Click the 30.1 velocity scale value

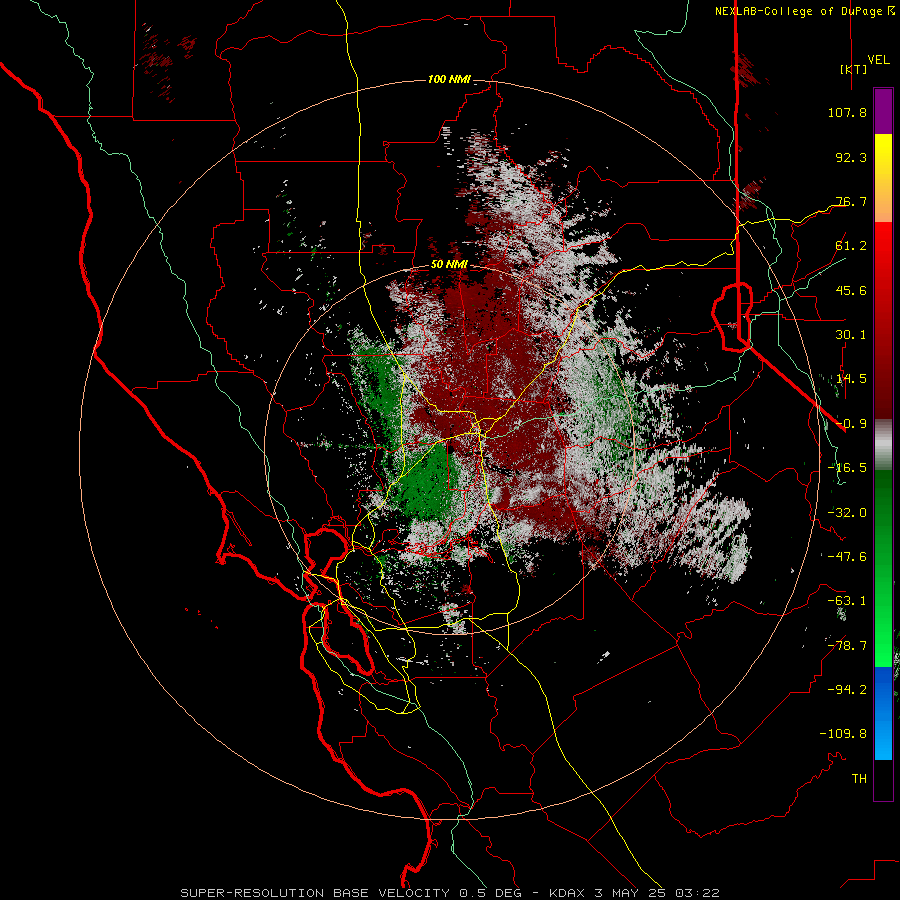(x=851, y=335)
